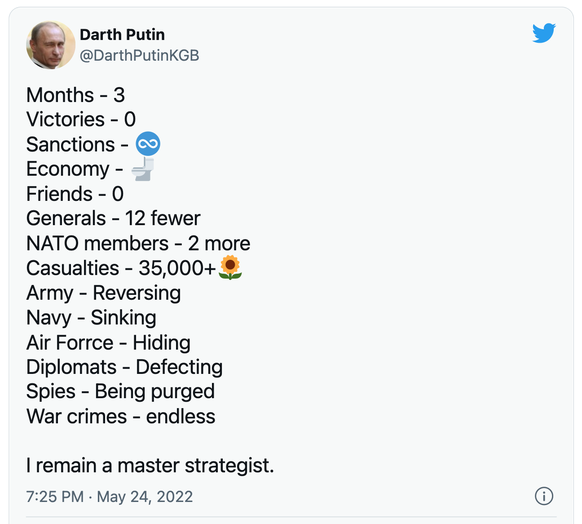Viewport: 582px width, 524px height.
Task: Click the 'War crimes - endless' text
Action: [x=121, y=416]
